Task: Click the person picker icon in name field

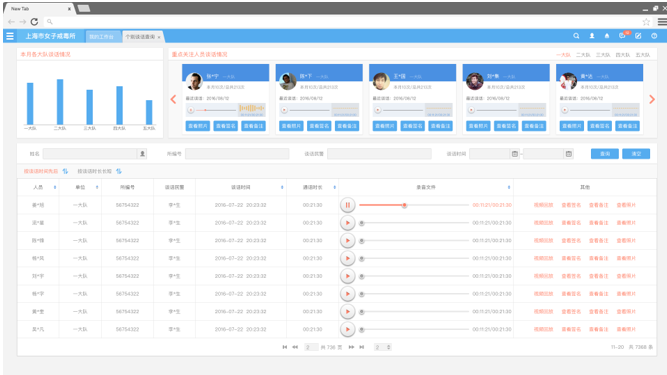Action: coord(143,154)
